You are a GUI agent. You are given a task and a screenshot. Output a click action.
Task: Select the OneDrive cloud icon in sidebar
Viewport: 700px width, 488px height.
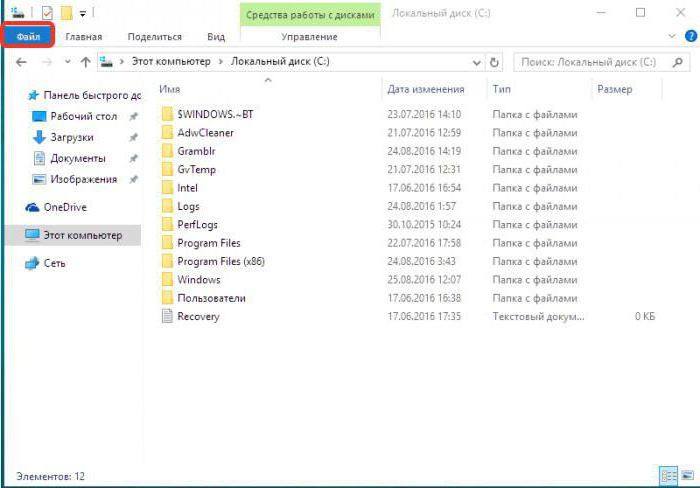[32, 207]
